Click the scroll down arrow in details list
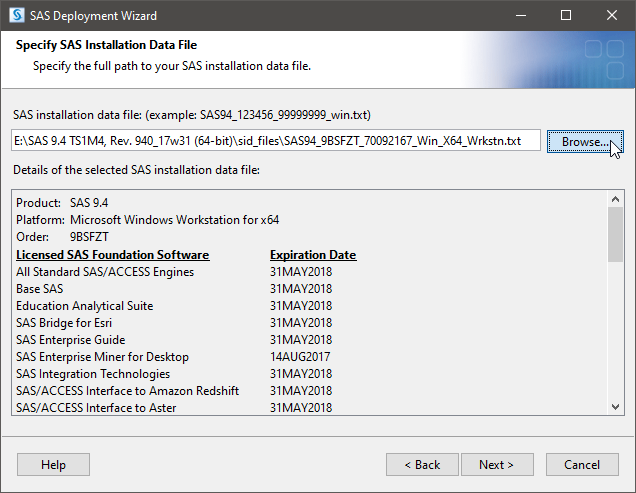 [x=615, y=407]
